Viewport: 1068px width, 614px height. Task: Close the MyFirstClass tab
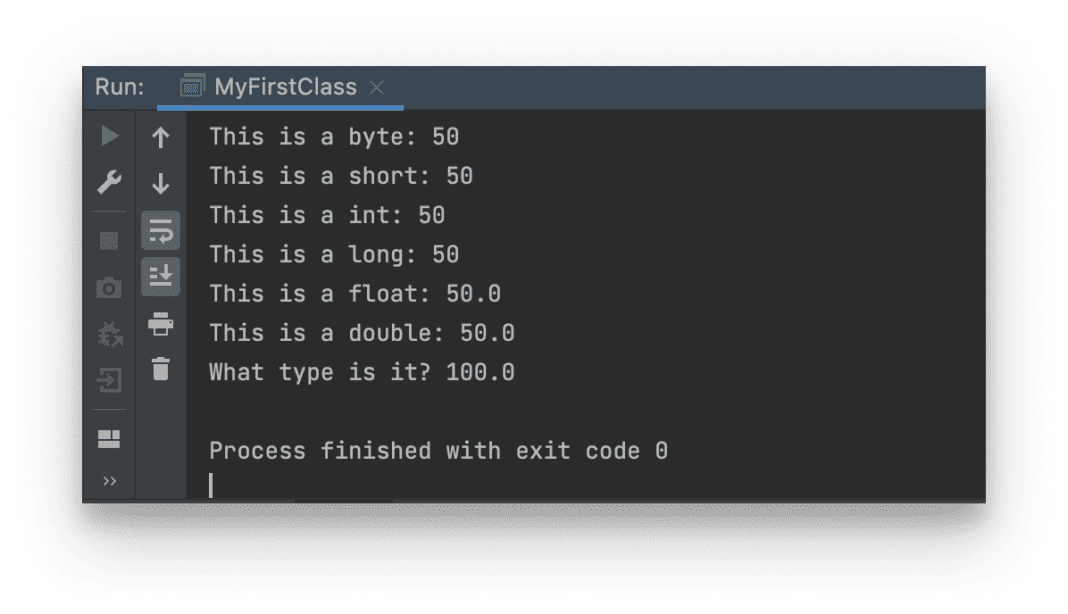tap(377, 88)
